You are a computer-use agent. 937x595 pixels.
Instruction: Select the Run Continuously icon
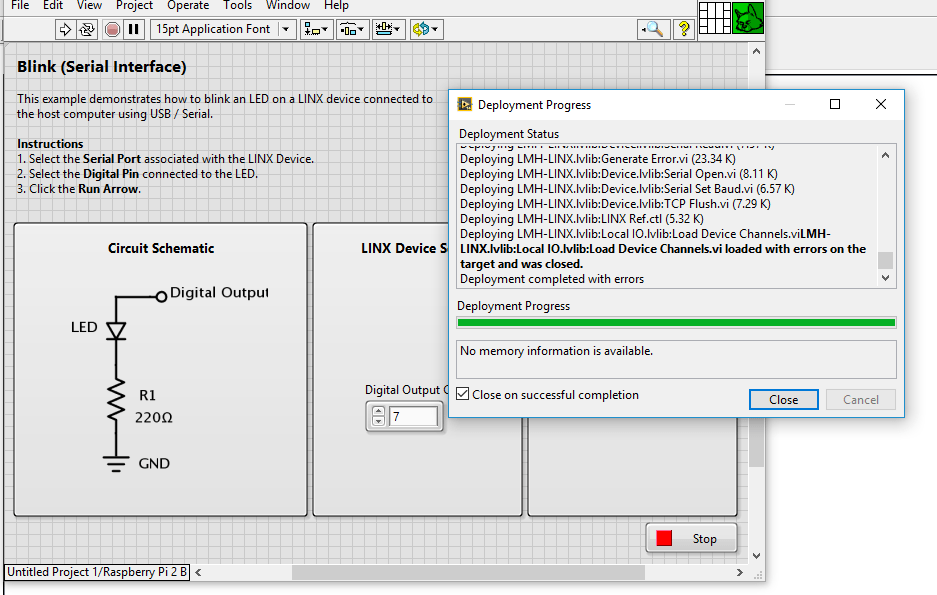pos(84,29)
